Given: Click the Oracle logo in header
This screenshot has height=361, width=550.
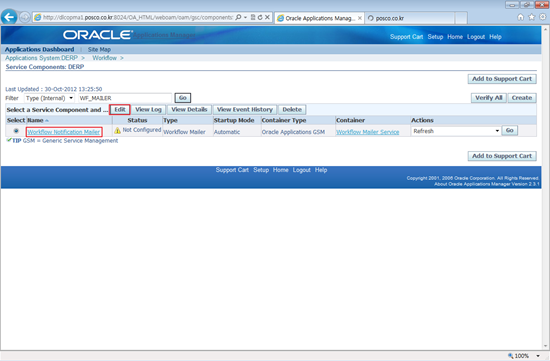Looking at the screenshot, I should coord(98,35).
